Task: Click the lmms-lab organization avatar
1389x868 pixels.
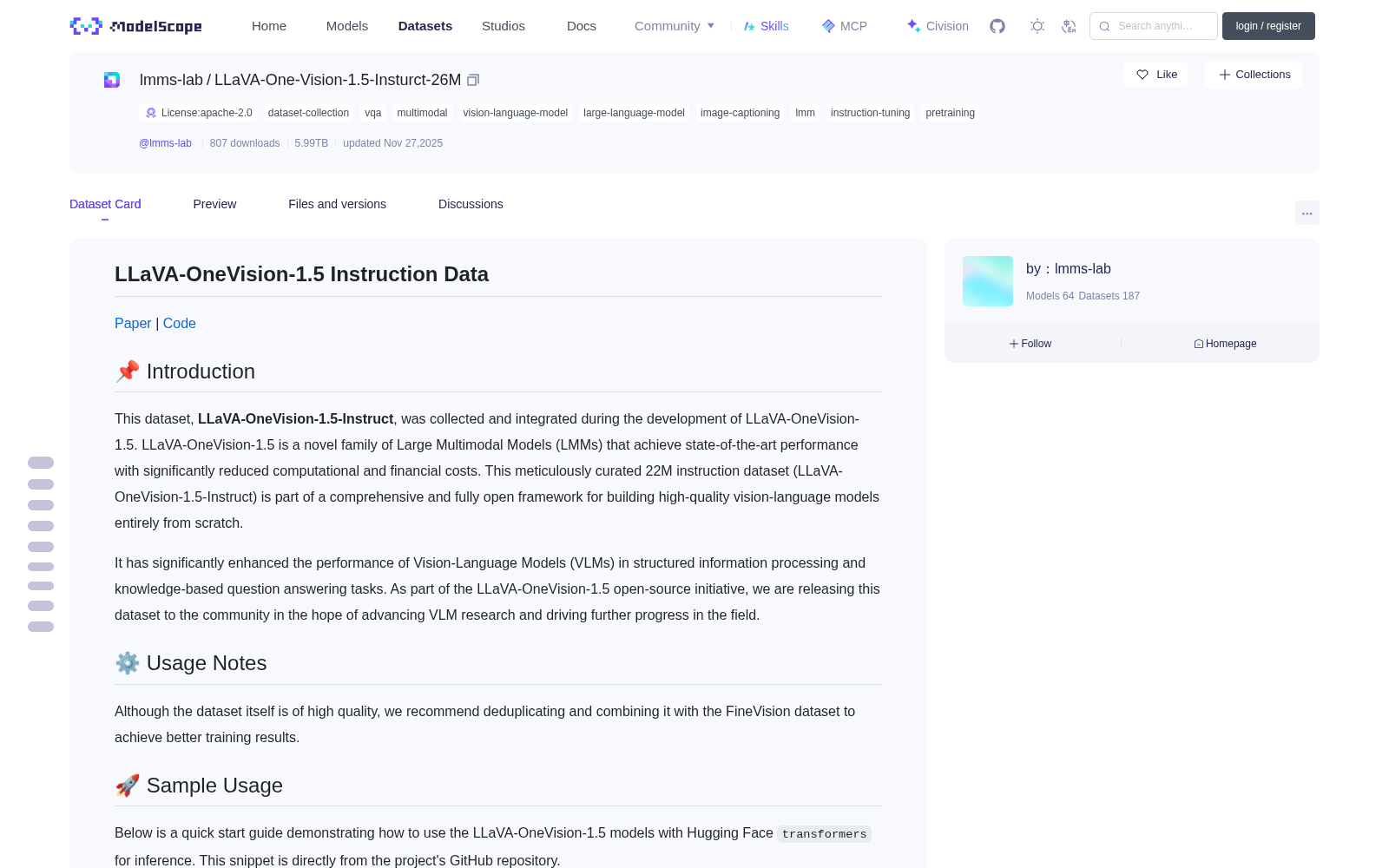Action: tap(988, 281)
